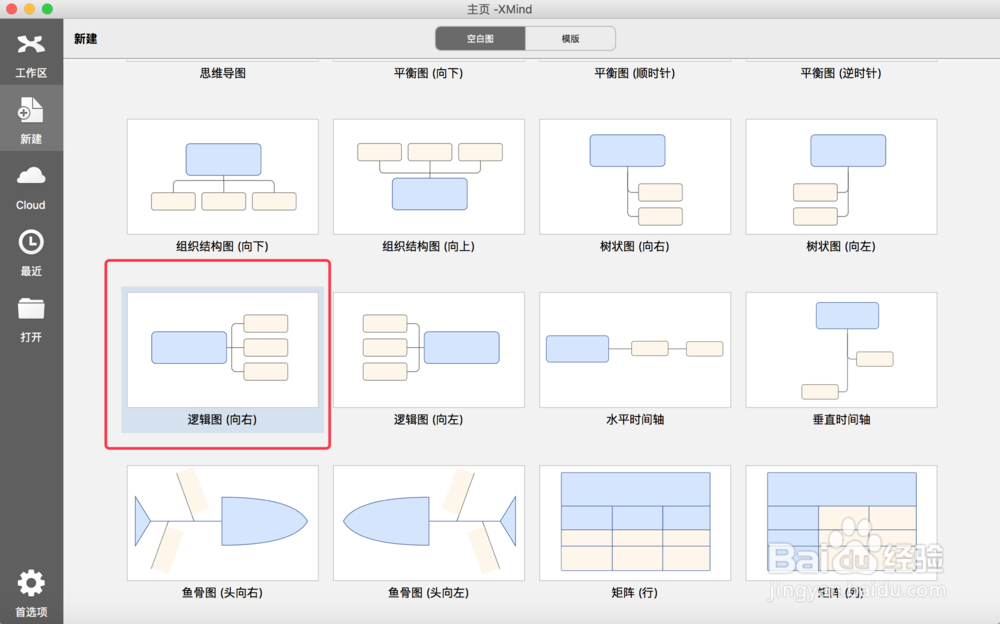The height and width of the screenshot is (624, 1000).
Task: Open the 工作区 workspace panel
Action: pyautogui.click(x=30, y=53)
